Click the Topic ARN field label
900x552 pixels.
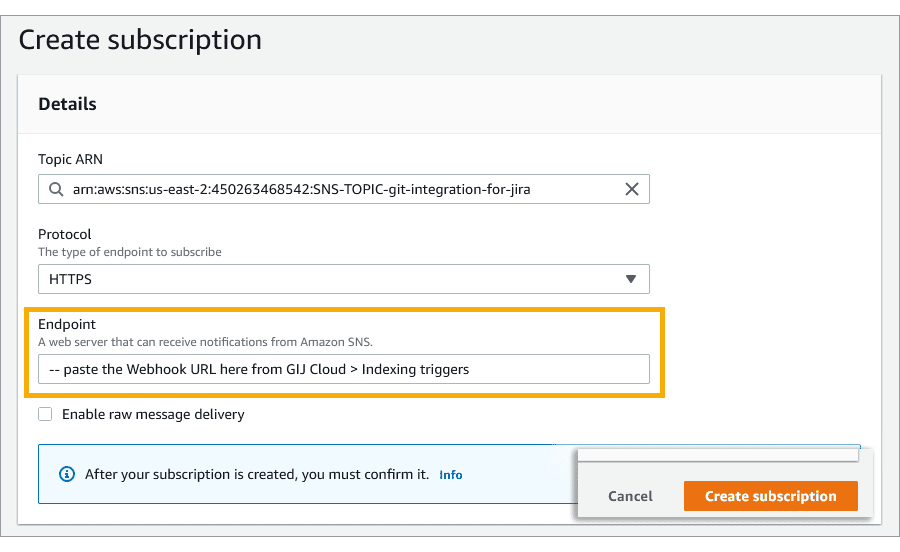coord(70,160)
